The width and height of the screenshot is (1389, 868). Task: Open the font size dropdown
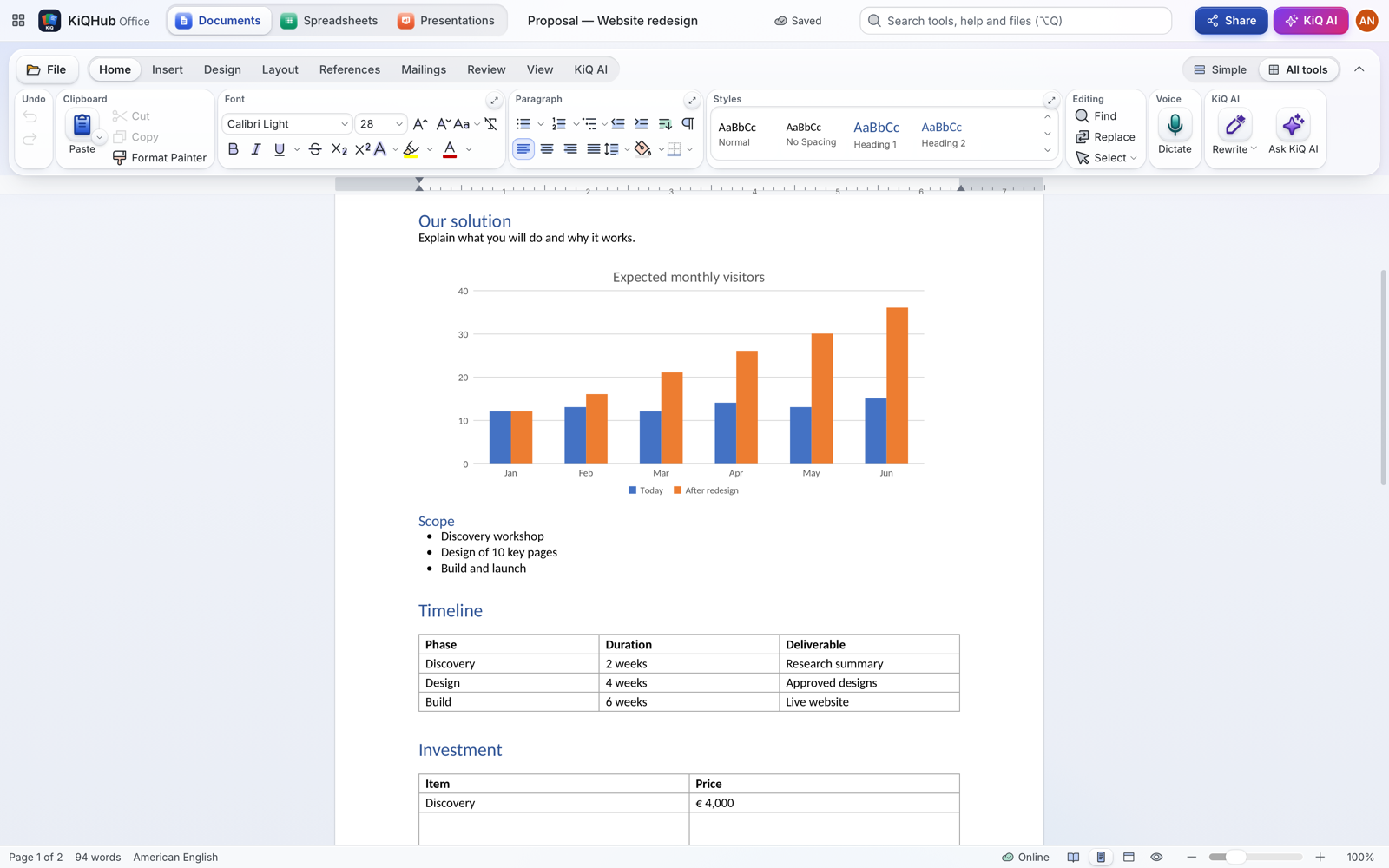coord(398,124)
